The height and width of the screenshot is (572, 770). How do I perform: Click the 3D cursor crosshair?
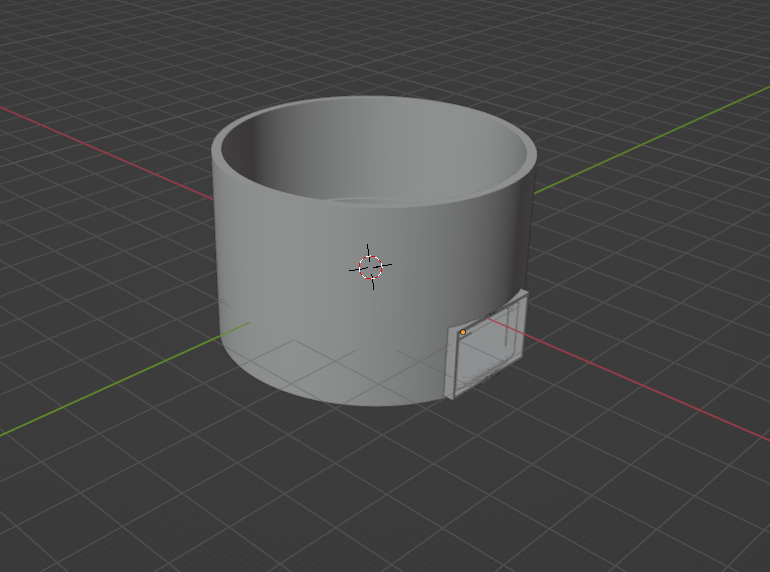(370, 267)
